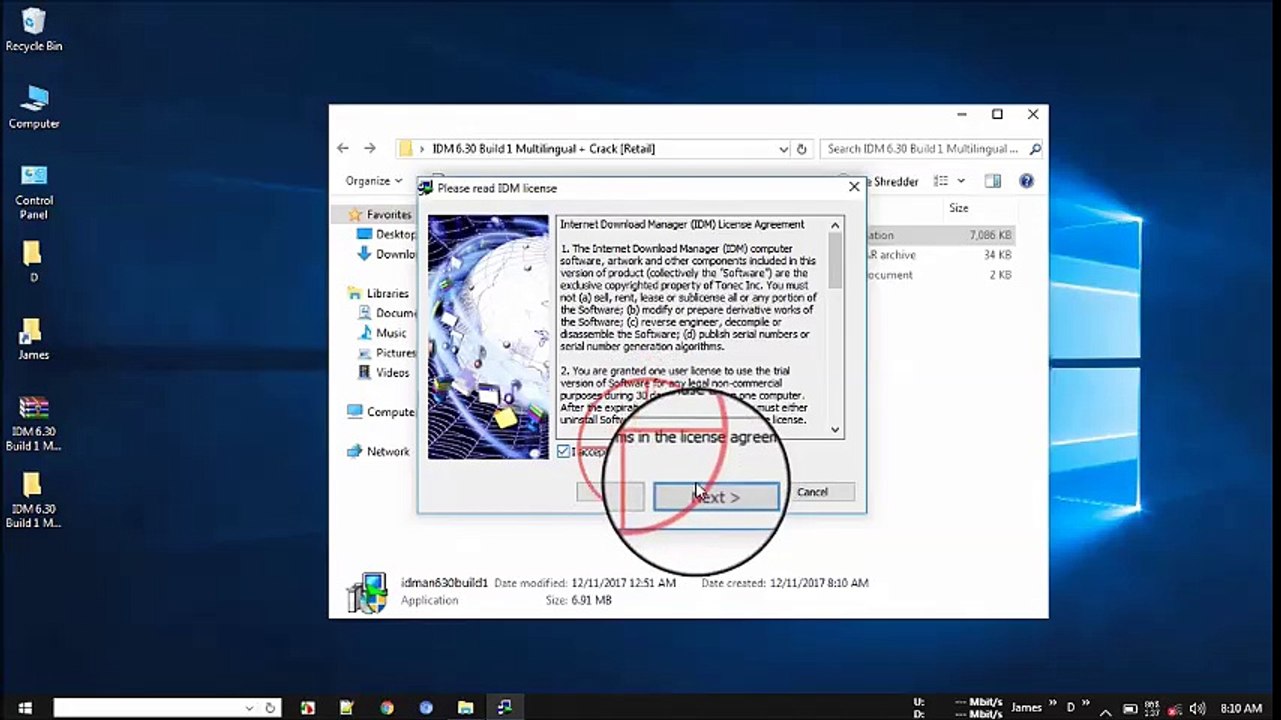Click the idman630build1 file name in details pane
This screenshot has width=1281, height=720.
pos(444,582)
